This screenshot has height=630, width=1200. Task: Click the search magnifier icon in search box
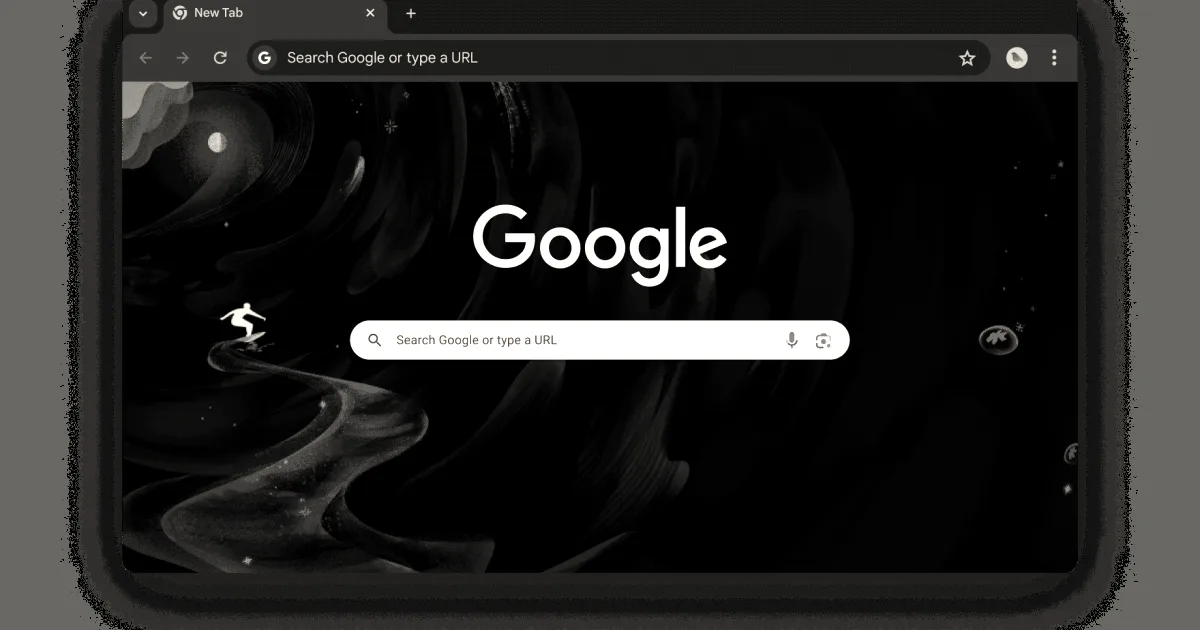[375, 340]
